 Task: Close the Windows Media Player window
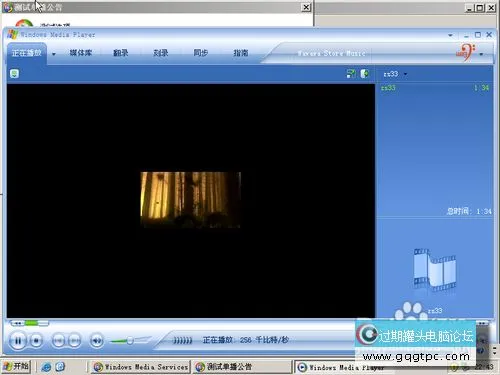pos(489,35)
